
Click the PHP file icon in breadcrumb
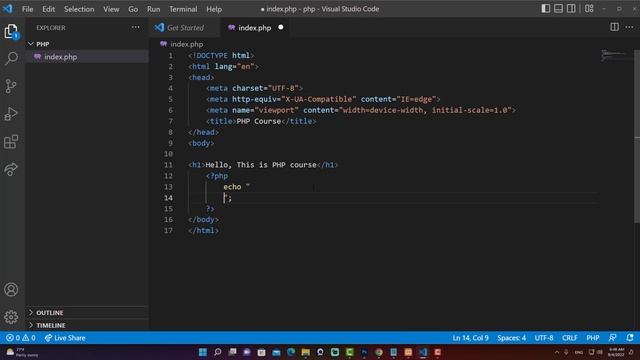pos(164,44)
